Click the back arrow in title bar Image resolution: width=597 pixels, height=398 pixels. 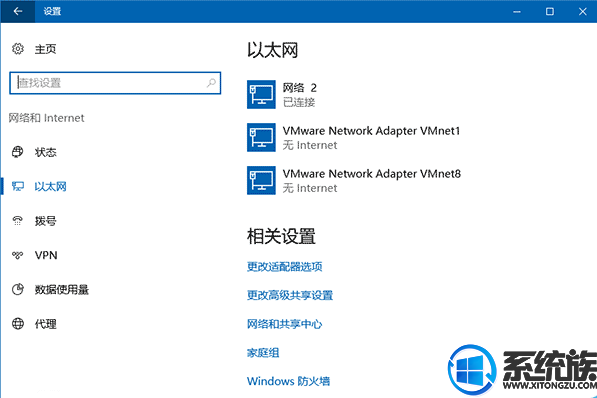pyautogui.click(x=18, y=11)
